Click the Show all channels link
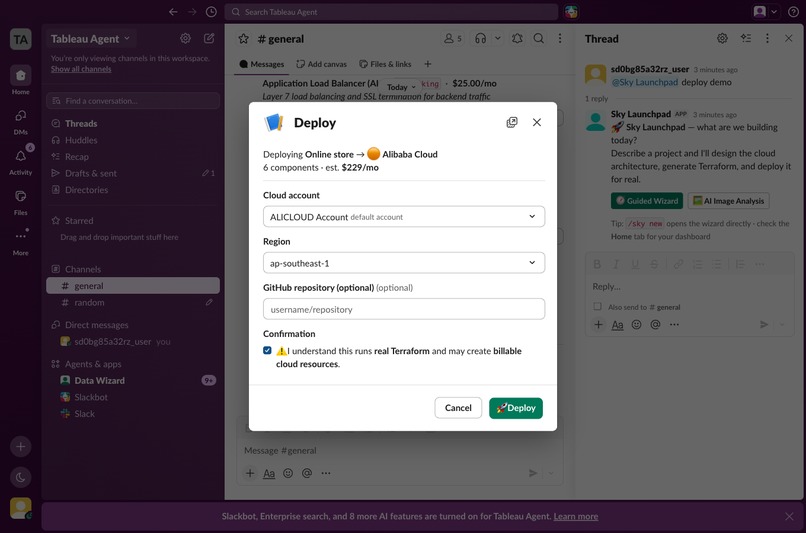This screenshot has height=533, width=806. coord(81,69)
